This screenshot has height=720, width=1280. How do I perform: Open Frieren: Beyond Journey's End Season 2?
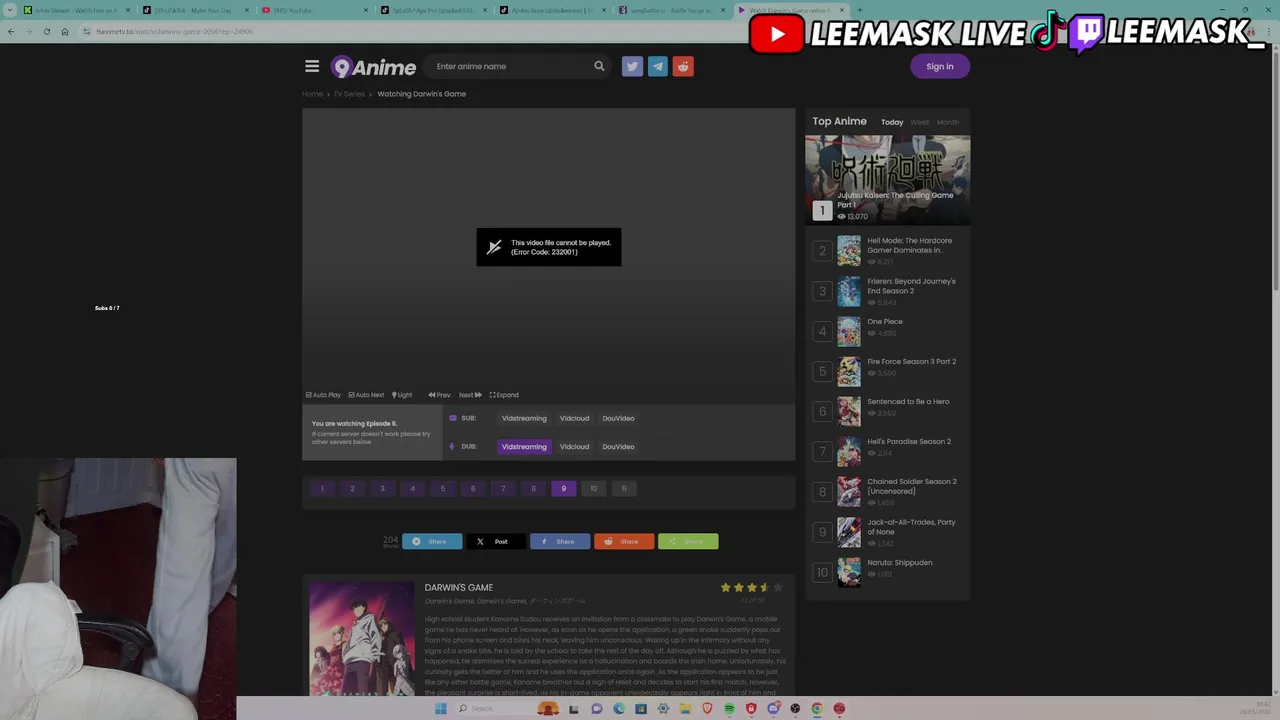911,286
